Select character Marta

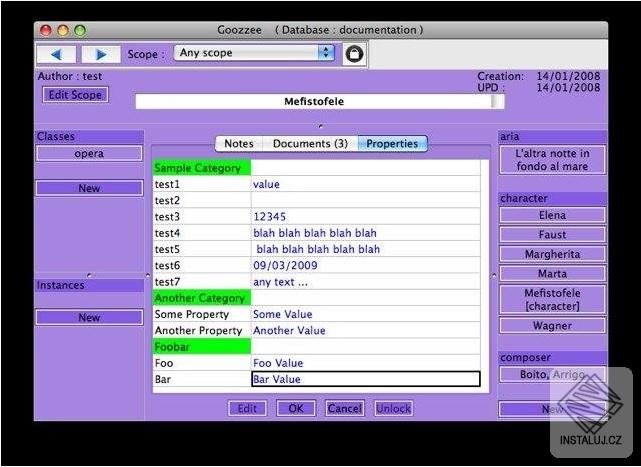coord(552,273)
